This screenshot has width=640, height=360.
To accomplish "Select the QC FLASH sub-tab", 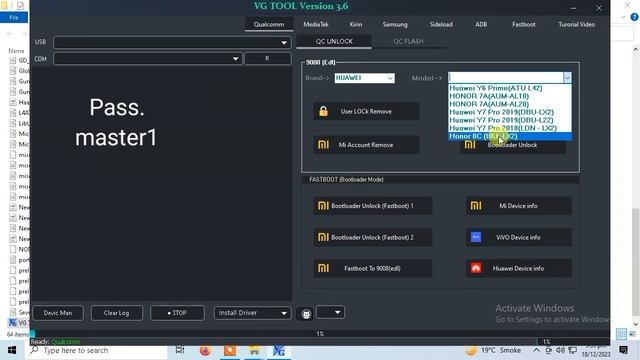I will pyautogui.click(x=408, y=42).
